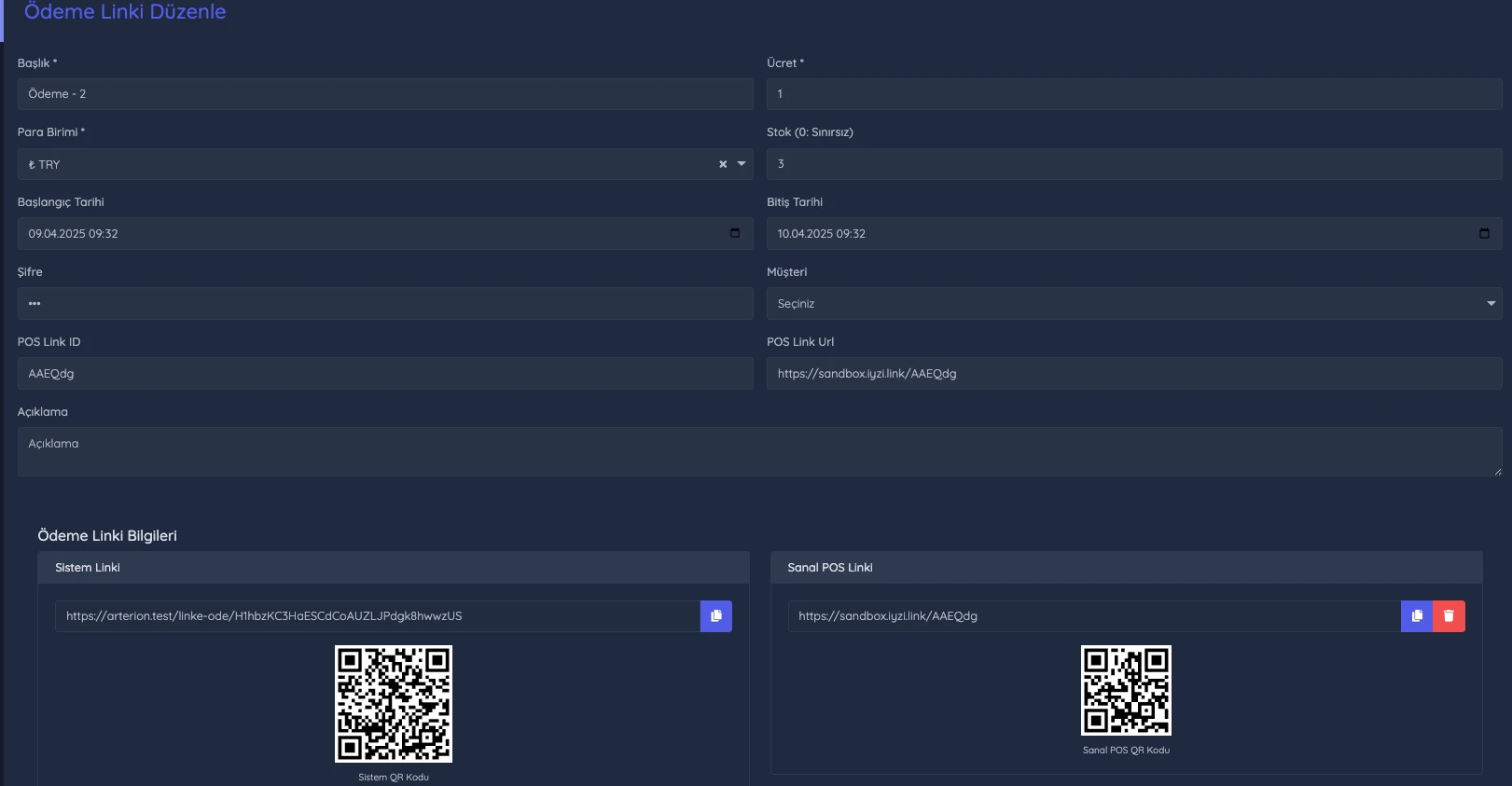Viewport: 1512px width, 786px height.
Task: Click the Şifre password field
Action: pos(385,304)
